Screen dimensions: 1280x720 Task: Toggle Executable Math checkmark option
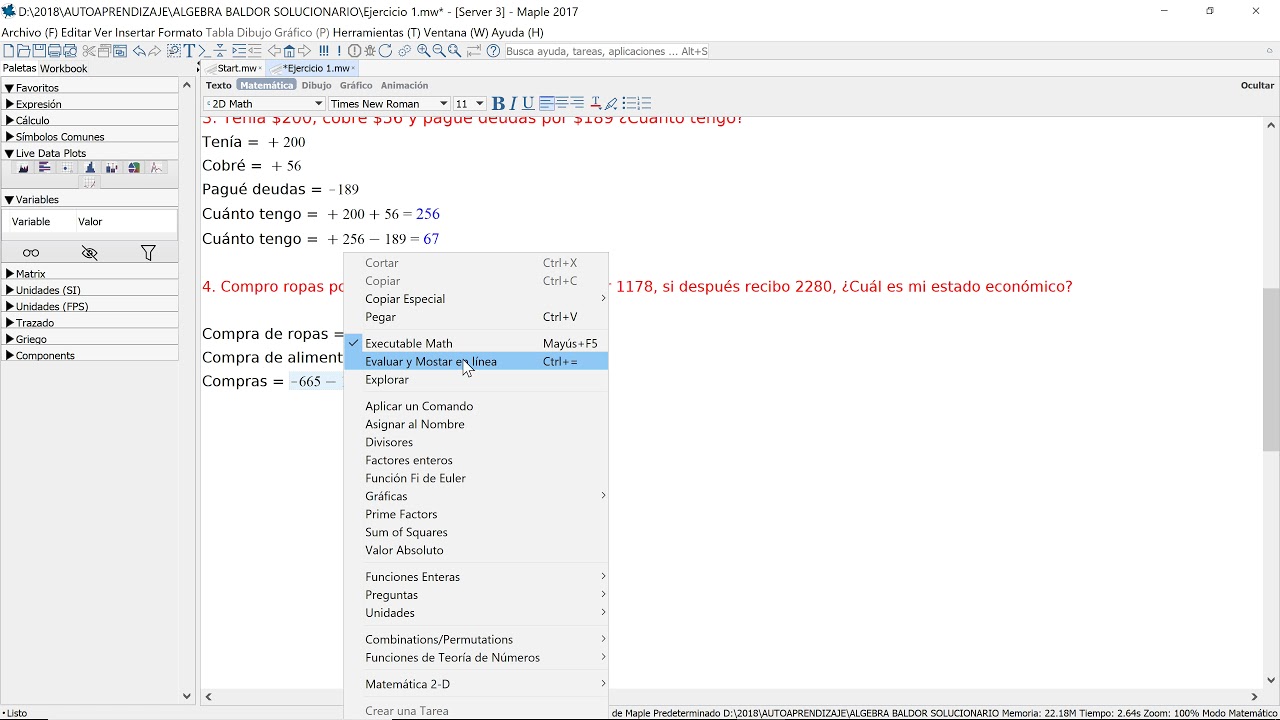pyautogui.click(x=476, y=343)
